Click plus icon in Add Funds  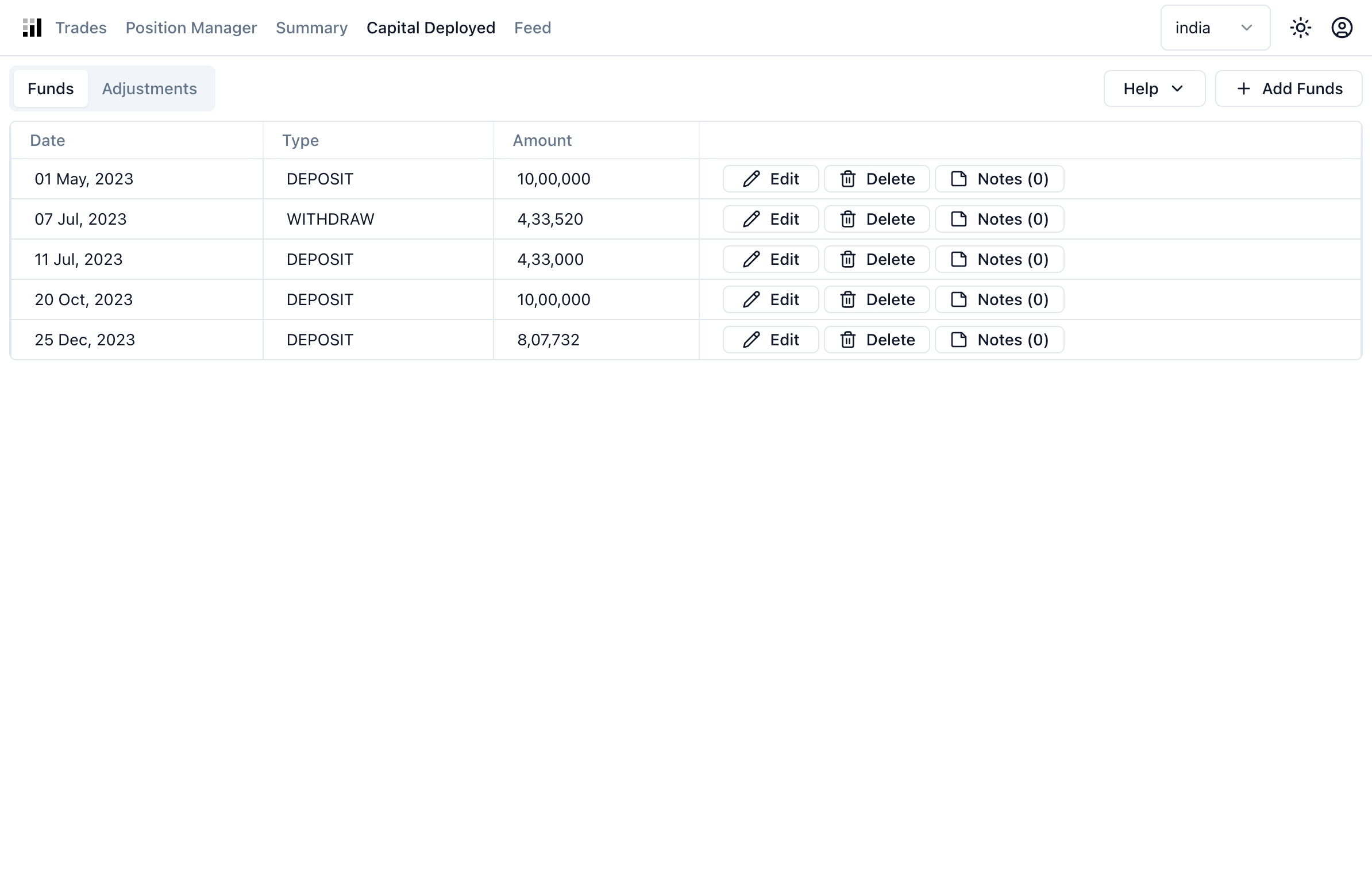coord(1243,88)
